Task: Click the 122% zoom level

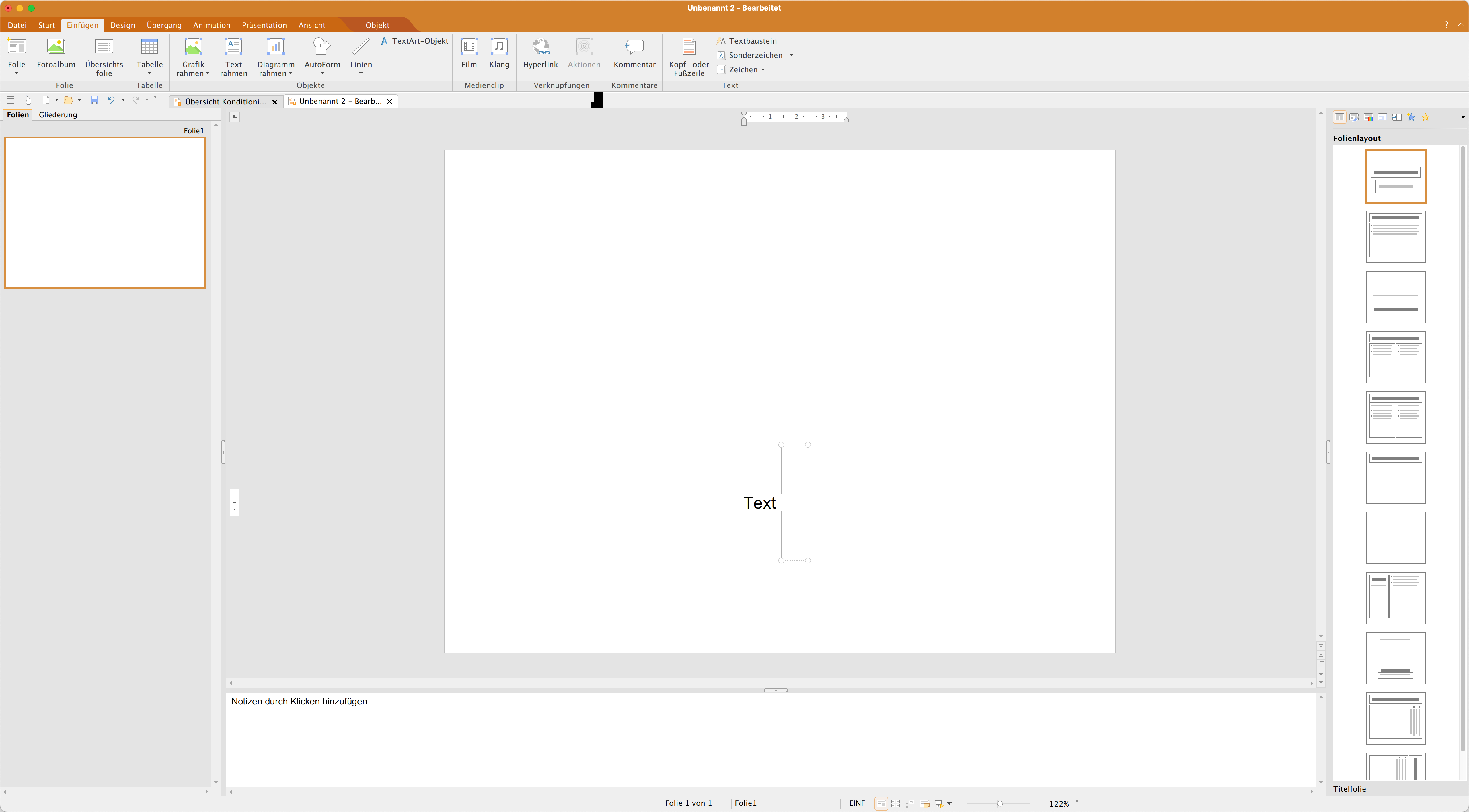Action: click(1059, 803)
